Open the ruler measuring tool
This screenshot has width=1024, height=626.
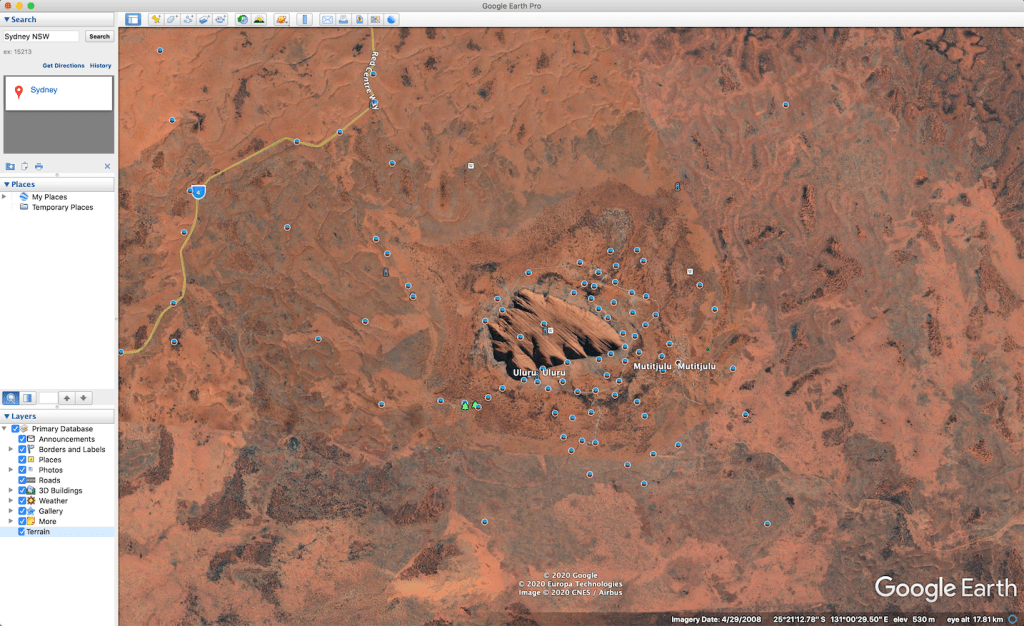coord(304,20)
